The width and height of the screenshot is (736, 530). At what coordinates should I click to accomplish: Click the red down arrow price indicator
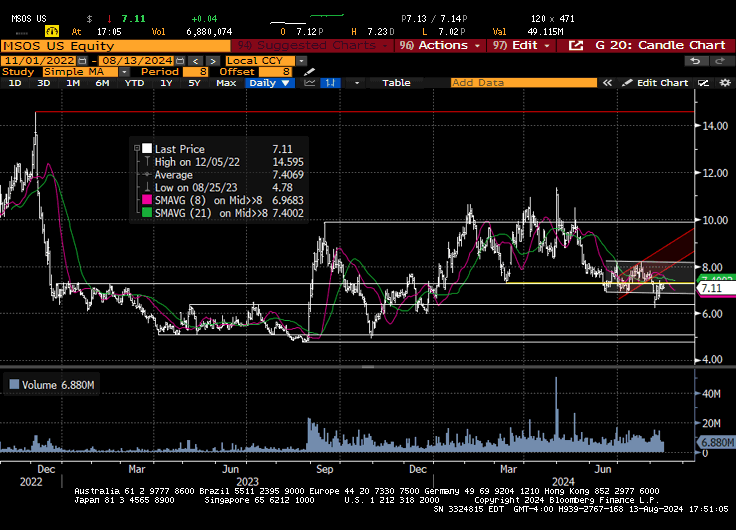click(109, 19)
